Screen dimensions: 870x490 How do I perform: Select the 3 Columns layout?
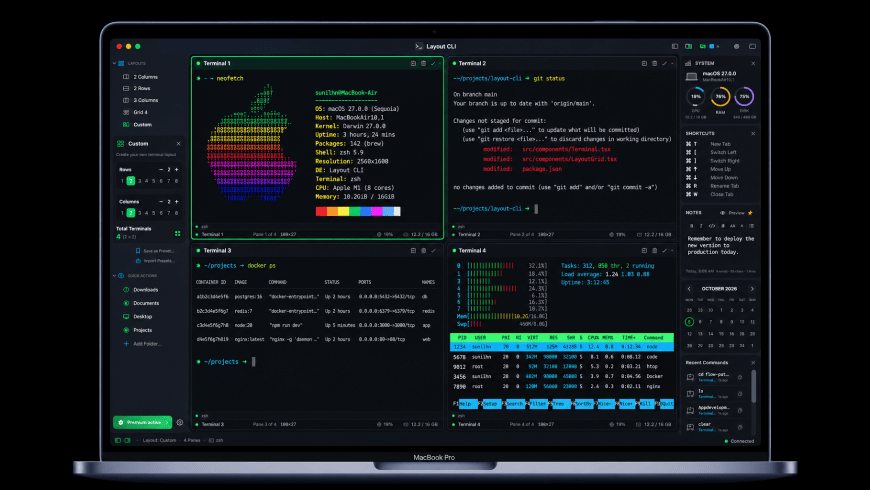click(141, 100)
